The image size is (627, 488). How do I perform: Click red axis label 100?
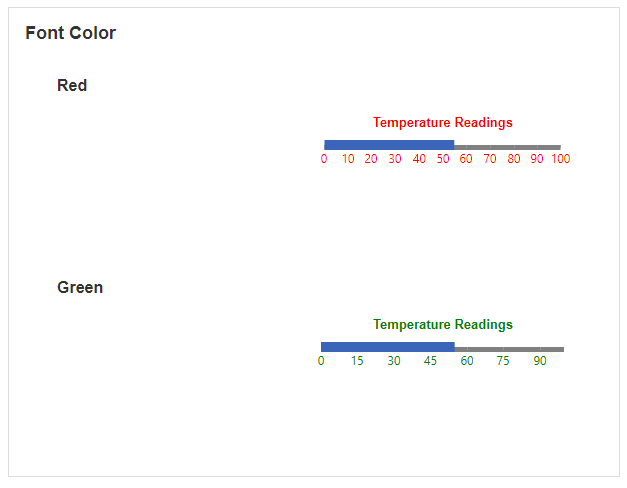pos(560,159)
